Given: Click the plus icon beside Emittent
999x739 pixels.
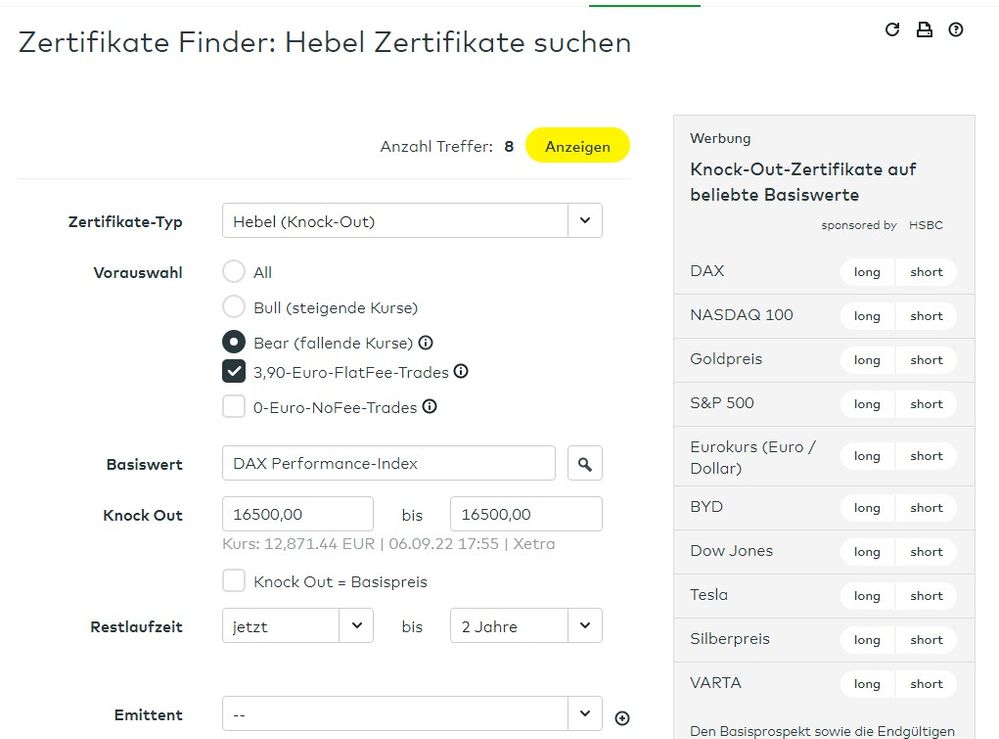Looking at the screenshot, I should click(x=622, y=718).
